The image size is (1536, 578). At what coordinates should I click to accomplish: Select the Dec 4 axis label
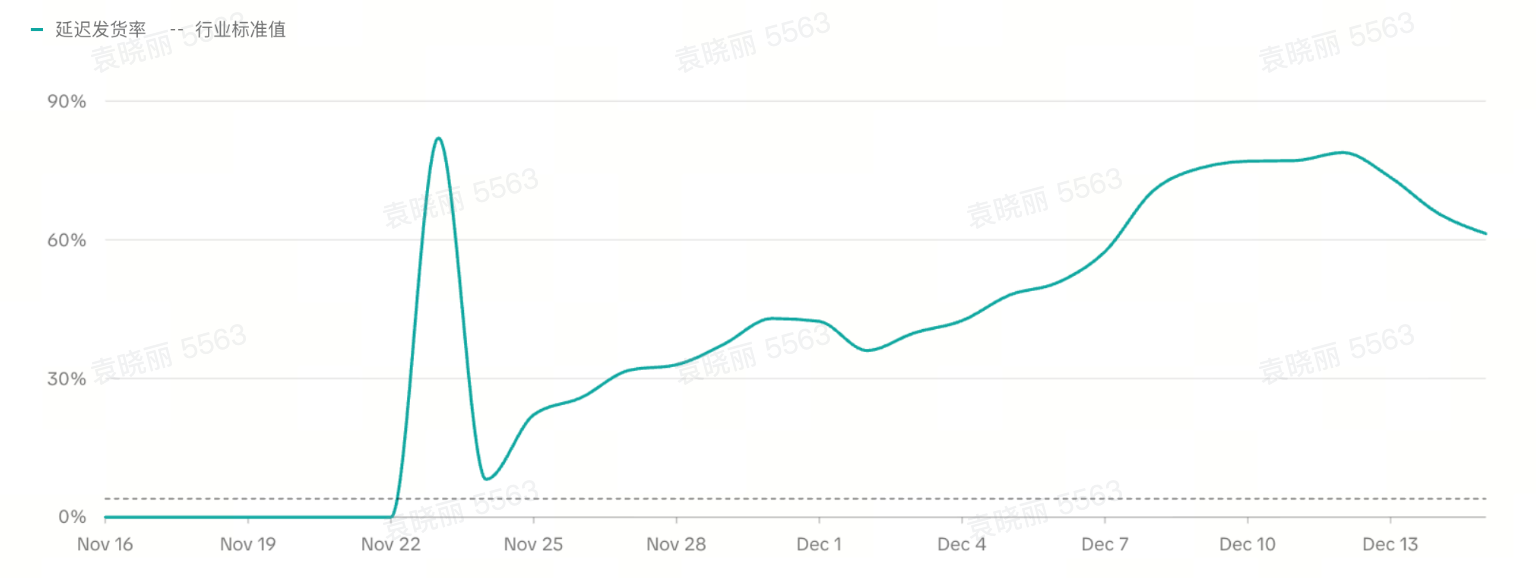tap(962, 544)
